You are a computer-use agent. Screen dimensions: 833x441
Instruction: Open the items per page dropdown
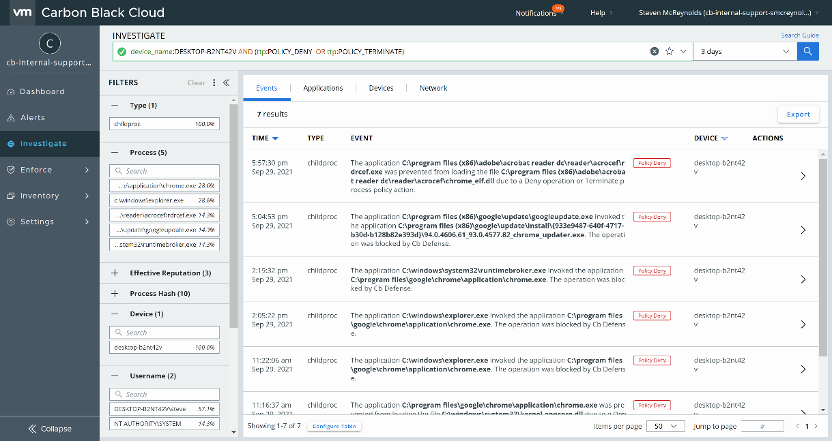point(665,426)
